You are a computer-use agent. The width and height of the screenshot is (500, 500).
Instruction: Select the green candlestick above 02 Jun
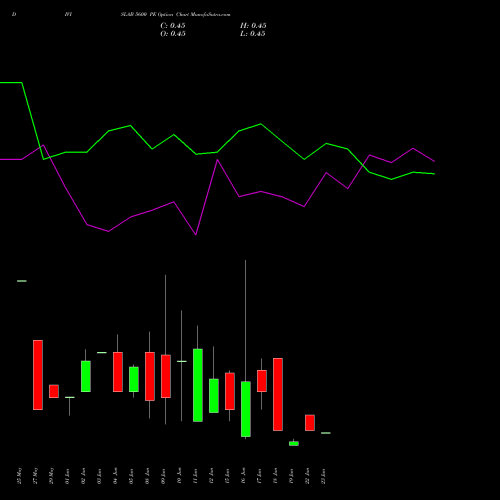[x=86, y=376]
